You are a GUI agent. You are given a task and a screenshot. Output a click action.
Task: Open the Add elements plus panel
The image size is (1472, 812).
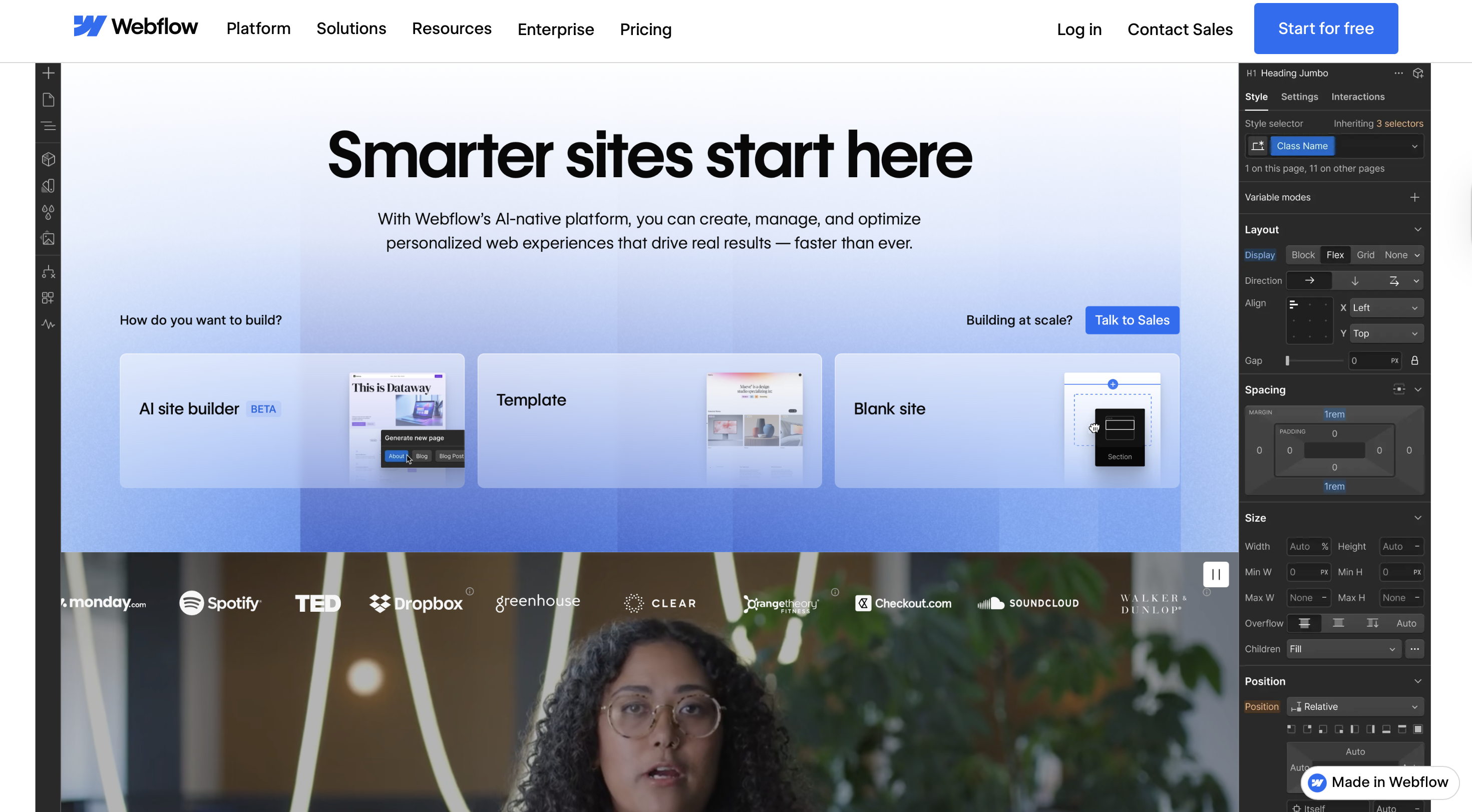[49, 73]
